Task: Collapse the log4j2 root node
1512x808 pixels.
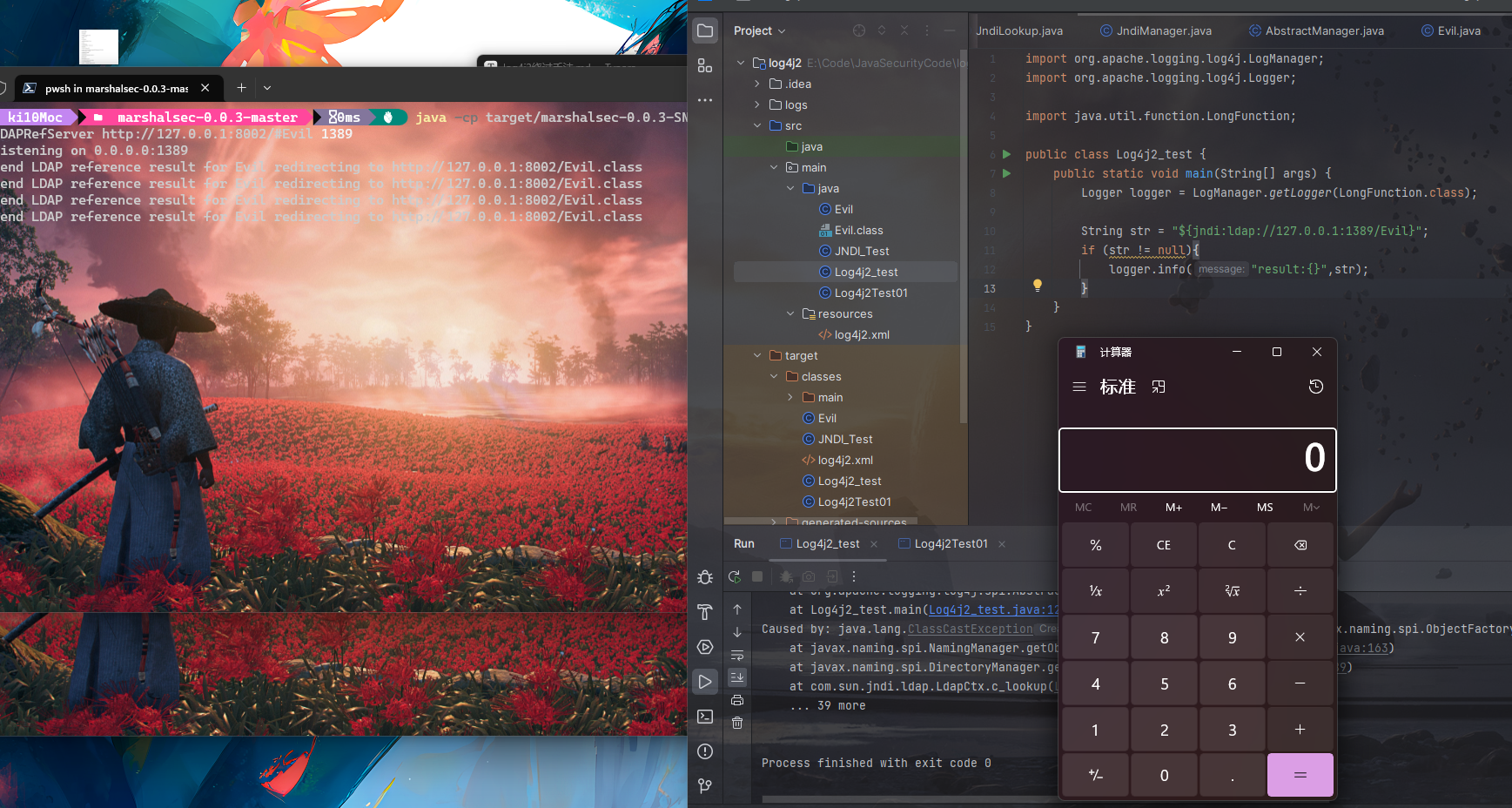Action: tap(741, 63)
